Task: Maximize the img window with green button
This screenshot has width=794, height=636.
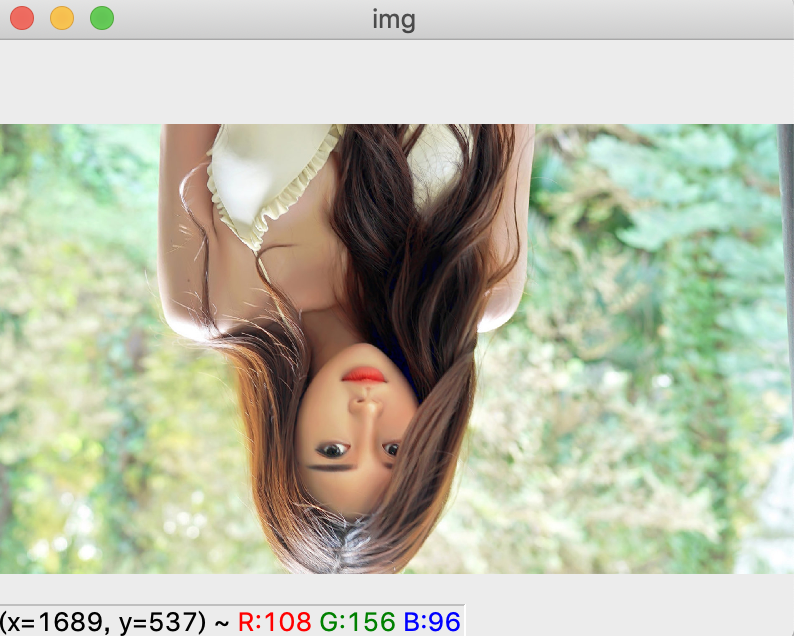Action: [x=102, y=18]
